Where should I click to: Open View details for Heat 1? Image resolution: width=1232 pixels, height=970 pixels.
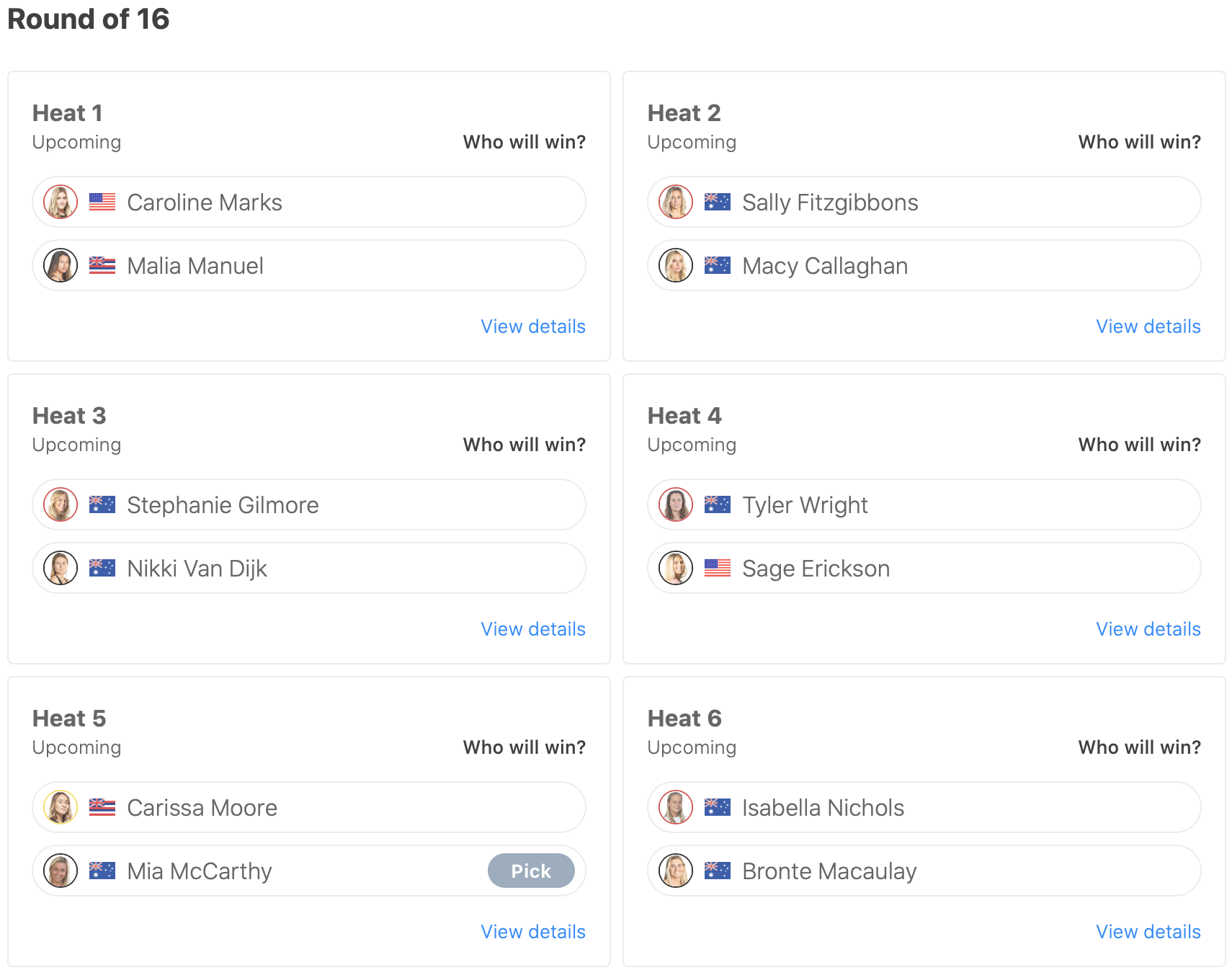pyautogui.click(x=533, y=326)
